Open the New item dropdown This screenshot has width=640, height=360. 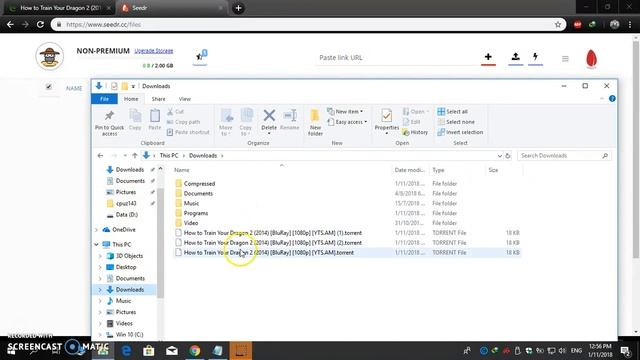345,111
